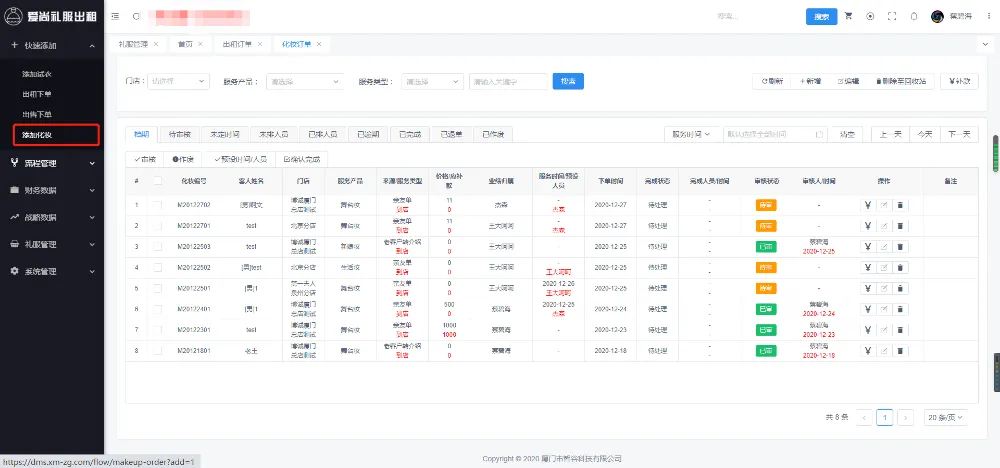Image resolution: width=1000 pixels, height=468 pixels.
Task: Click the edit icon in row 6
Action: click(x=884, y=309)
